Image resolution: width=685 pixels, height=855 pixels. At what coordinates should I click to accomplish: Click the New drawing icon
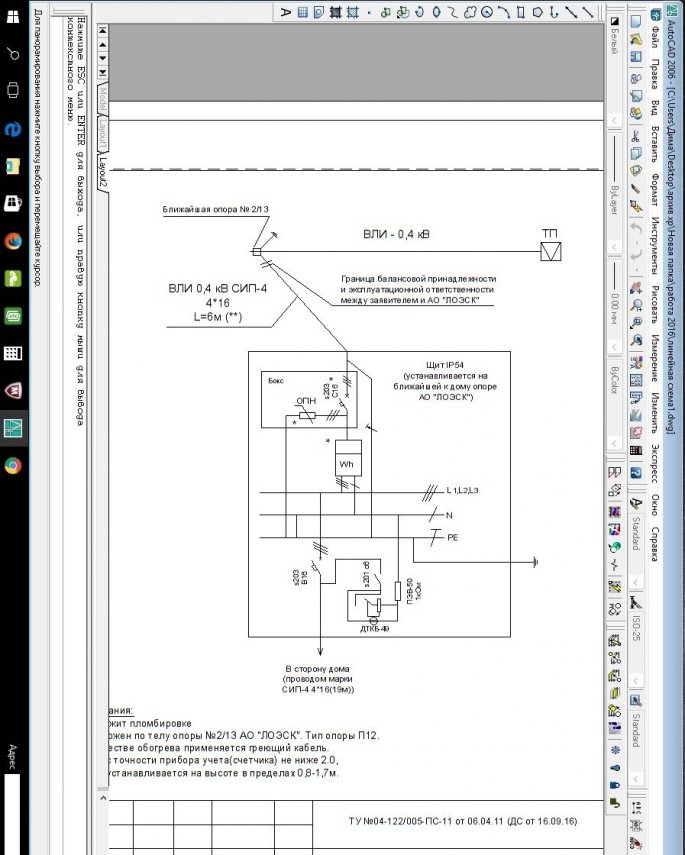click(x=635, y=23)
